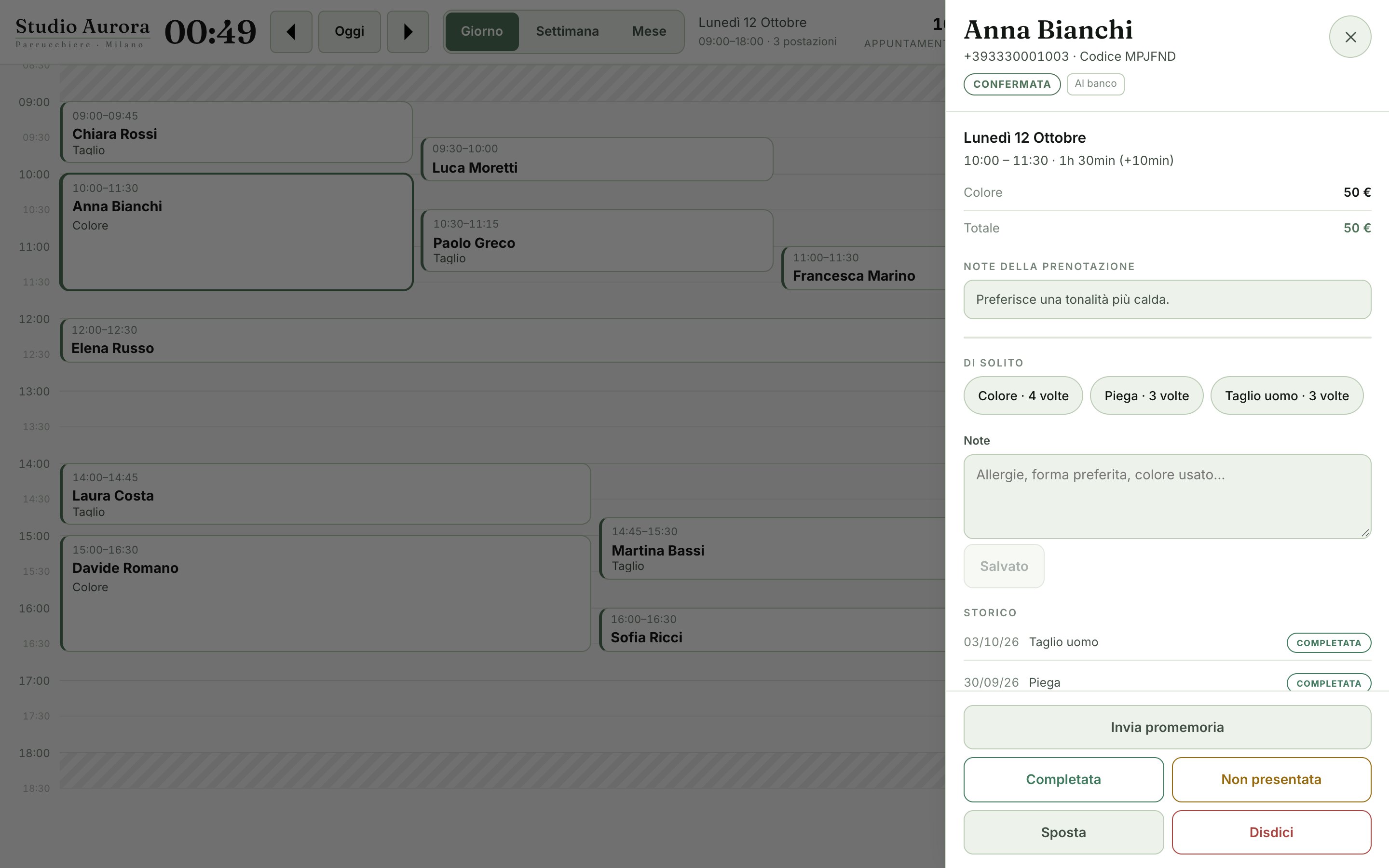
Task: Open Martina Bassi 14:45 appointment
Action: (772, 548)
